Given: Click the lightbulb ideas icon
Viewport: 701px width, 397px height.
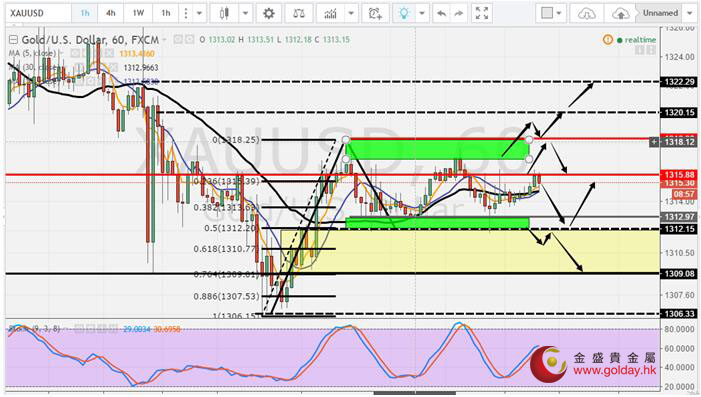Looking at the screenshot, I should (x=404, y=13).
